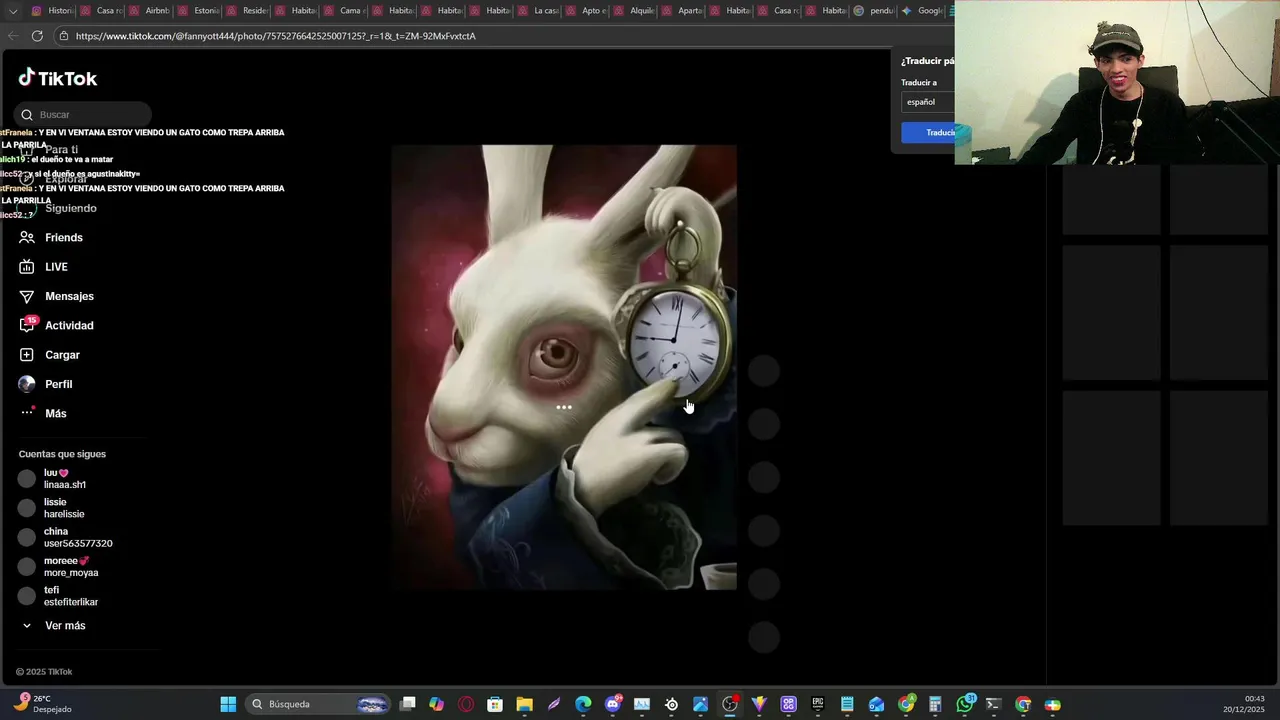Click the Friends people icon

click(x=27, y=237)
